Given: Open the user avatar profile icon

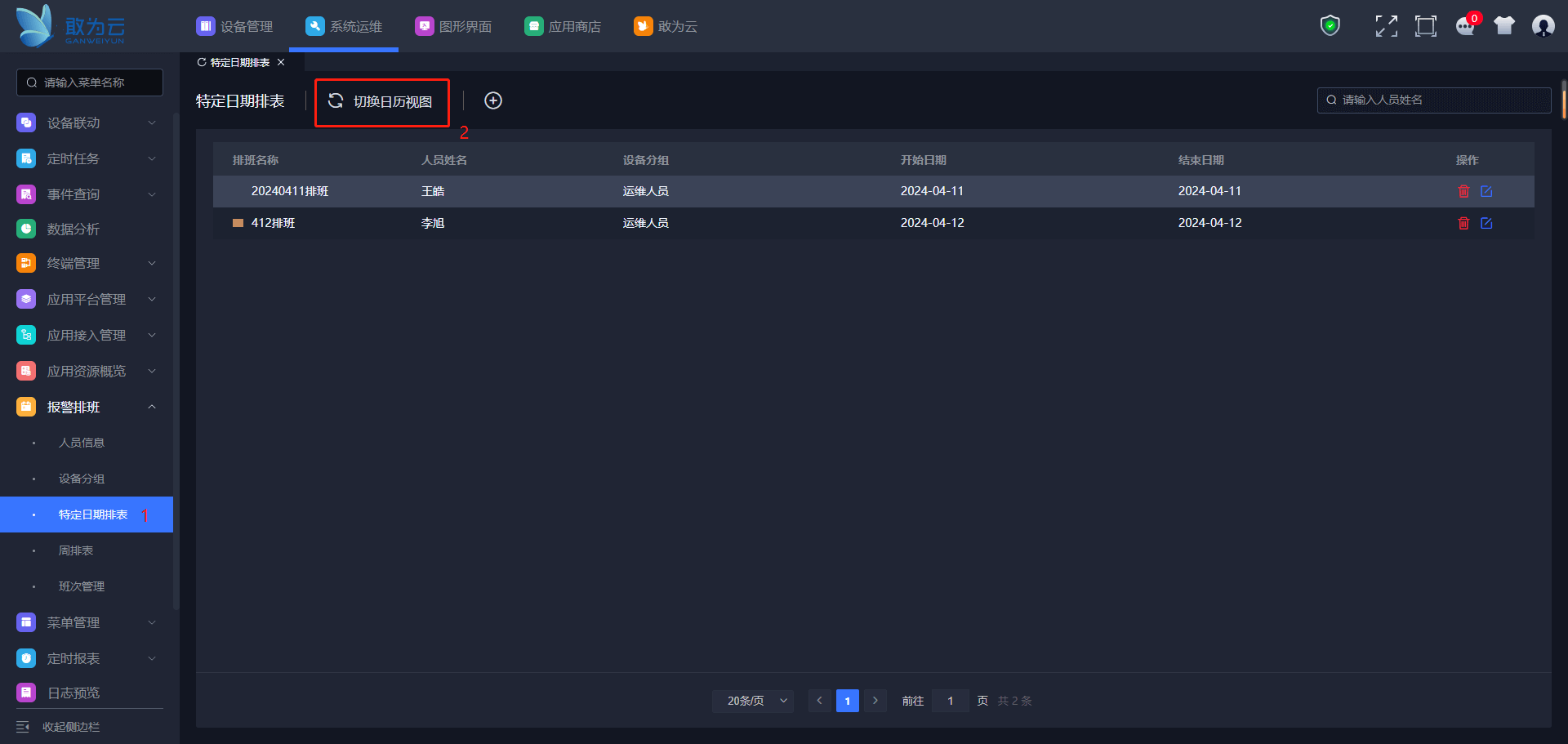Looking at the screenshot, I should [1543, 26].
